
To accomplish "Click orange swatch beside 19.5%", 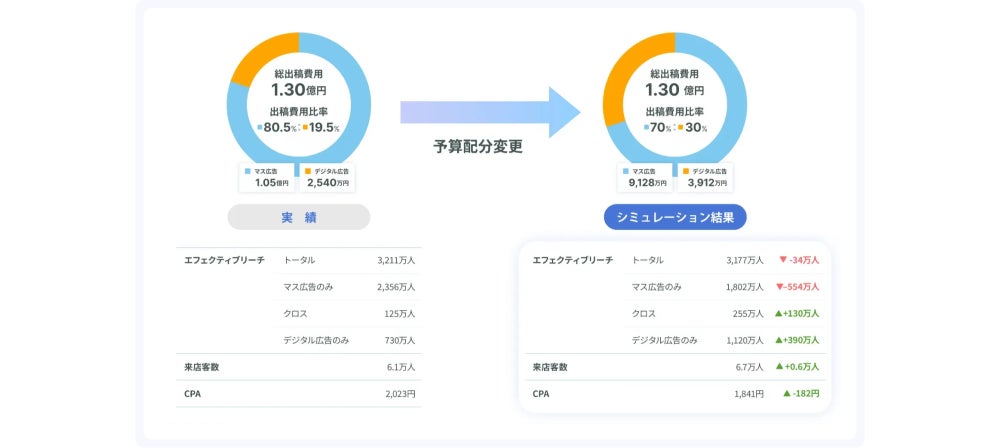I will [x=305, y=128].
